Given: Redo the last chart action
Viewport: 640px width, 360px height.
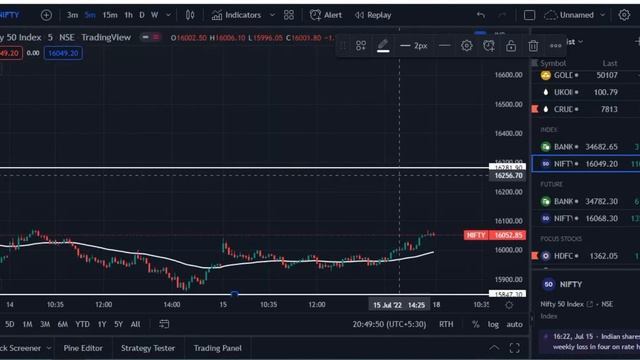Looking at the screenshot, I should point(502,15).
